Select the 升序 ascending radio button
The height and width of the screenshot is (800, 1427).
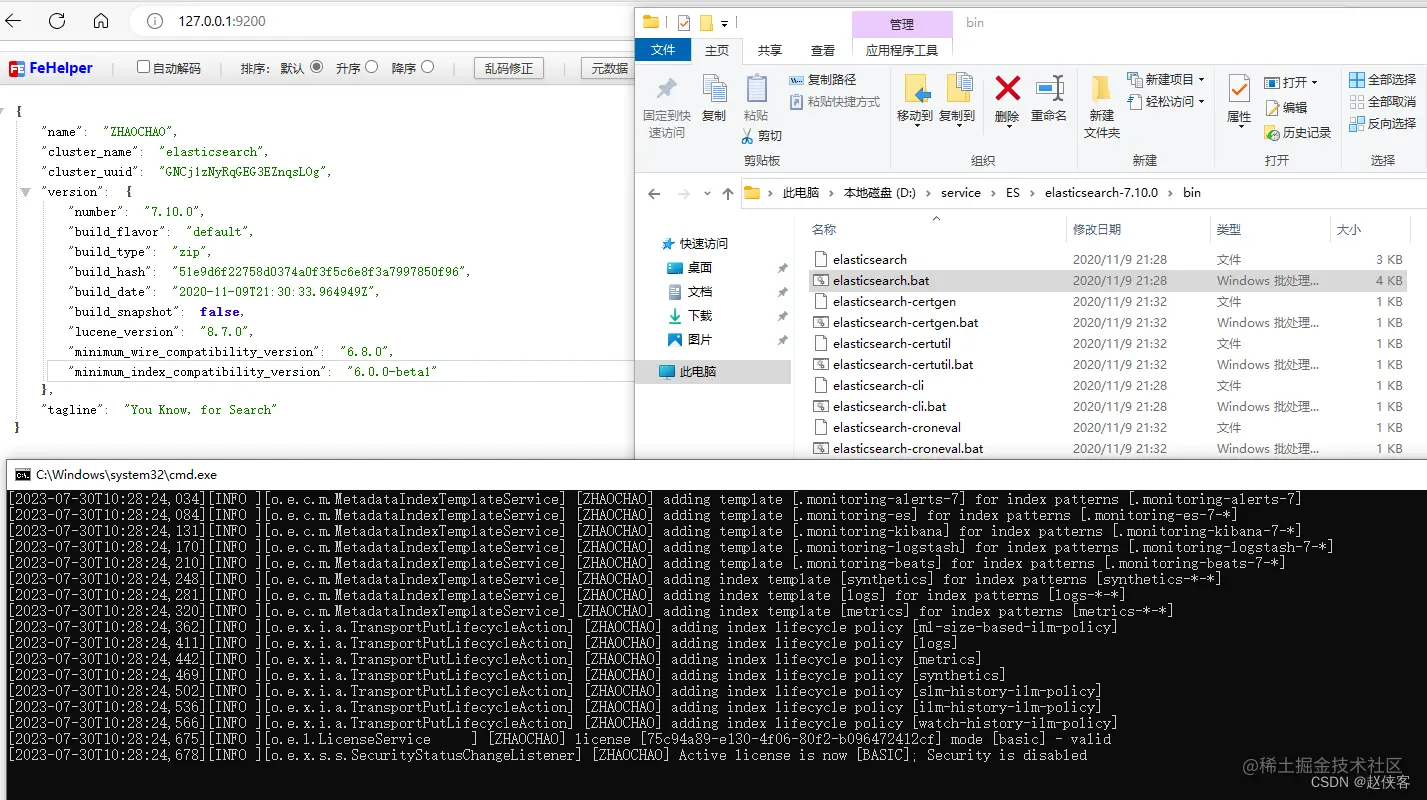pos(372,67)
